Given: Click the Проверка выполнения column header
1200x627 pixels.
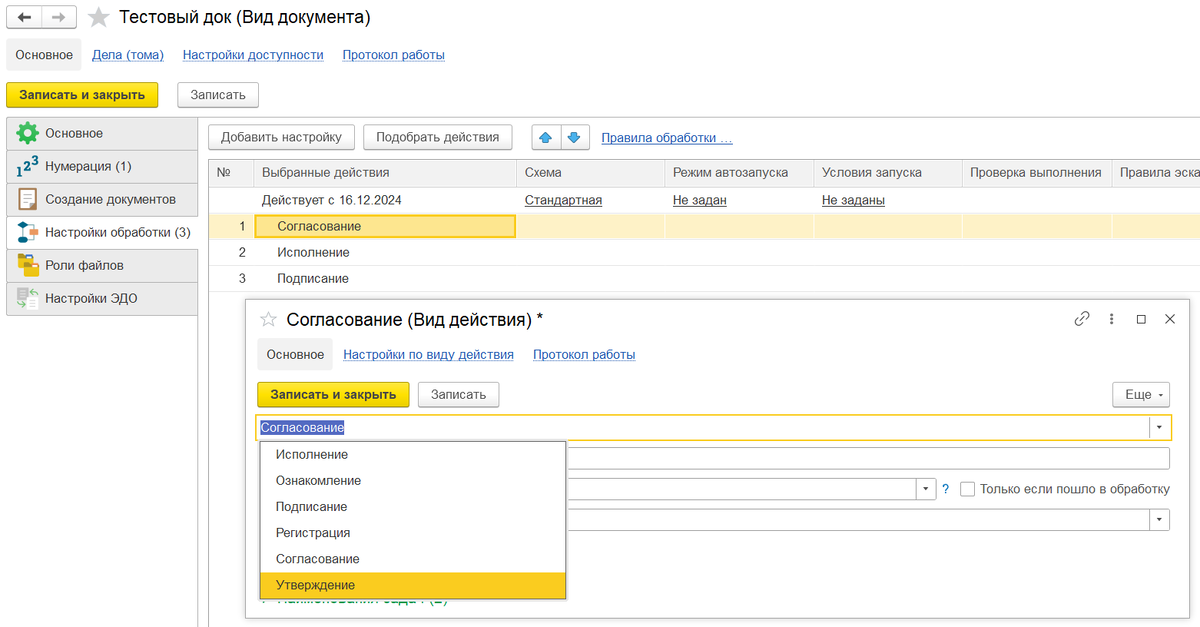Looking at the screenshot, I should pos(1036,172).
